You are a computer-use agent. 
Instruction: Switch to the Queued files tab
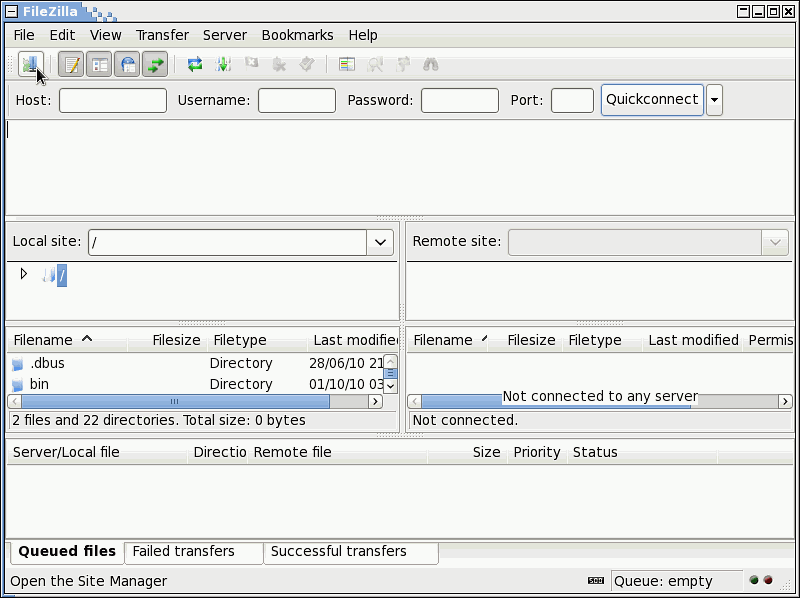coord(67,552)
